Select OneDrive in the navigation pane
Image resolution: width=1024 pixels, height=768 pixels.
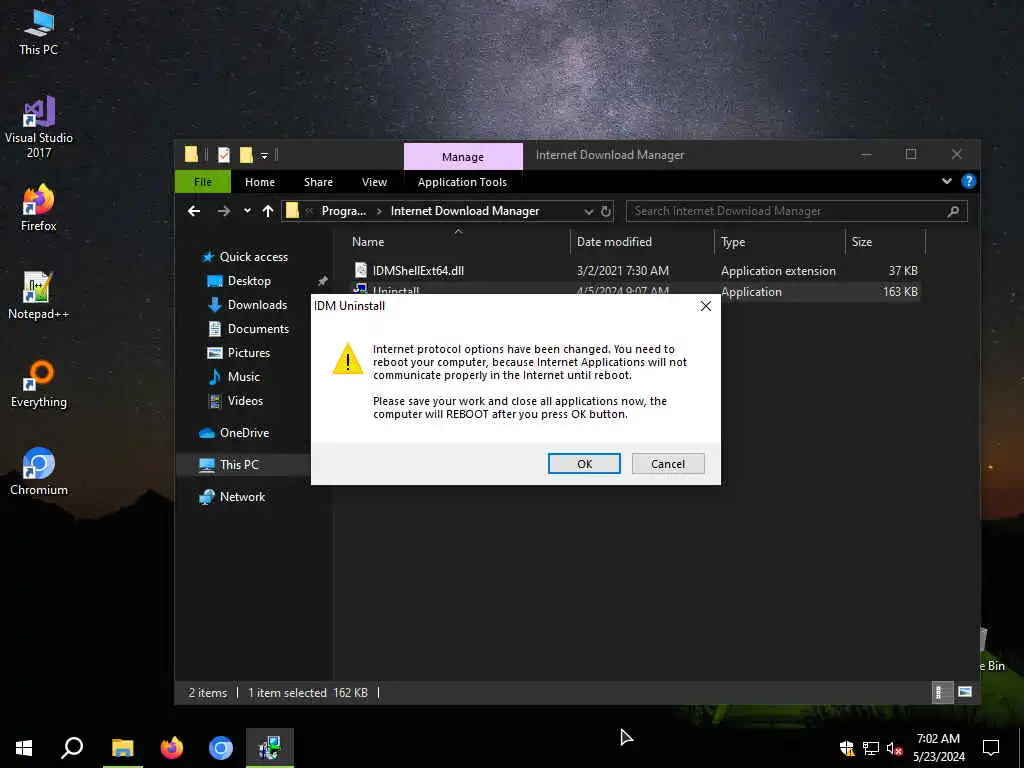(244, 433)
